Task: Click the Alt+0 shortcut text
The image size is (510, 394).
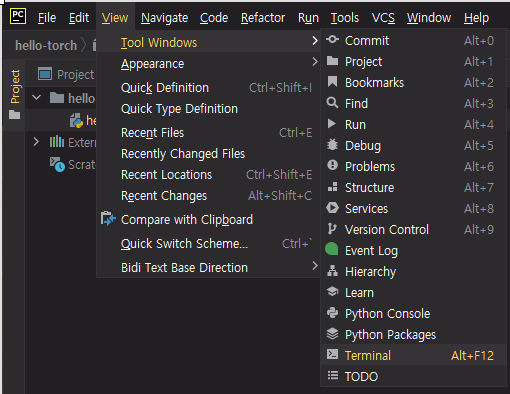Action: [x=479, y=41]
